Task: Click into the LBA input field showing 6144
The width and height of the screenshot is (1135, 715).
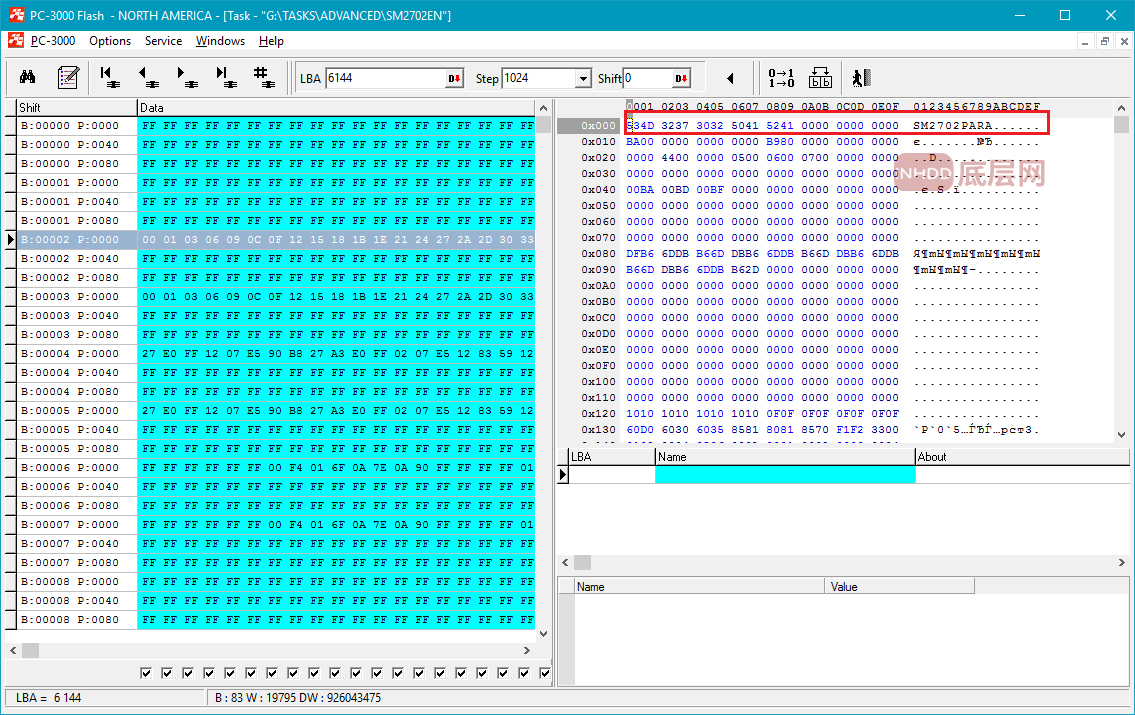Action: (385, 78)
